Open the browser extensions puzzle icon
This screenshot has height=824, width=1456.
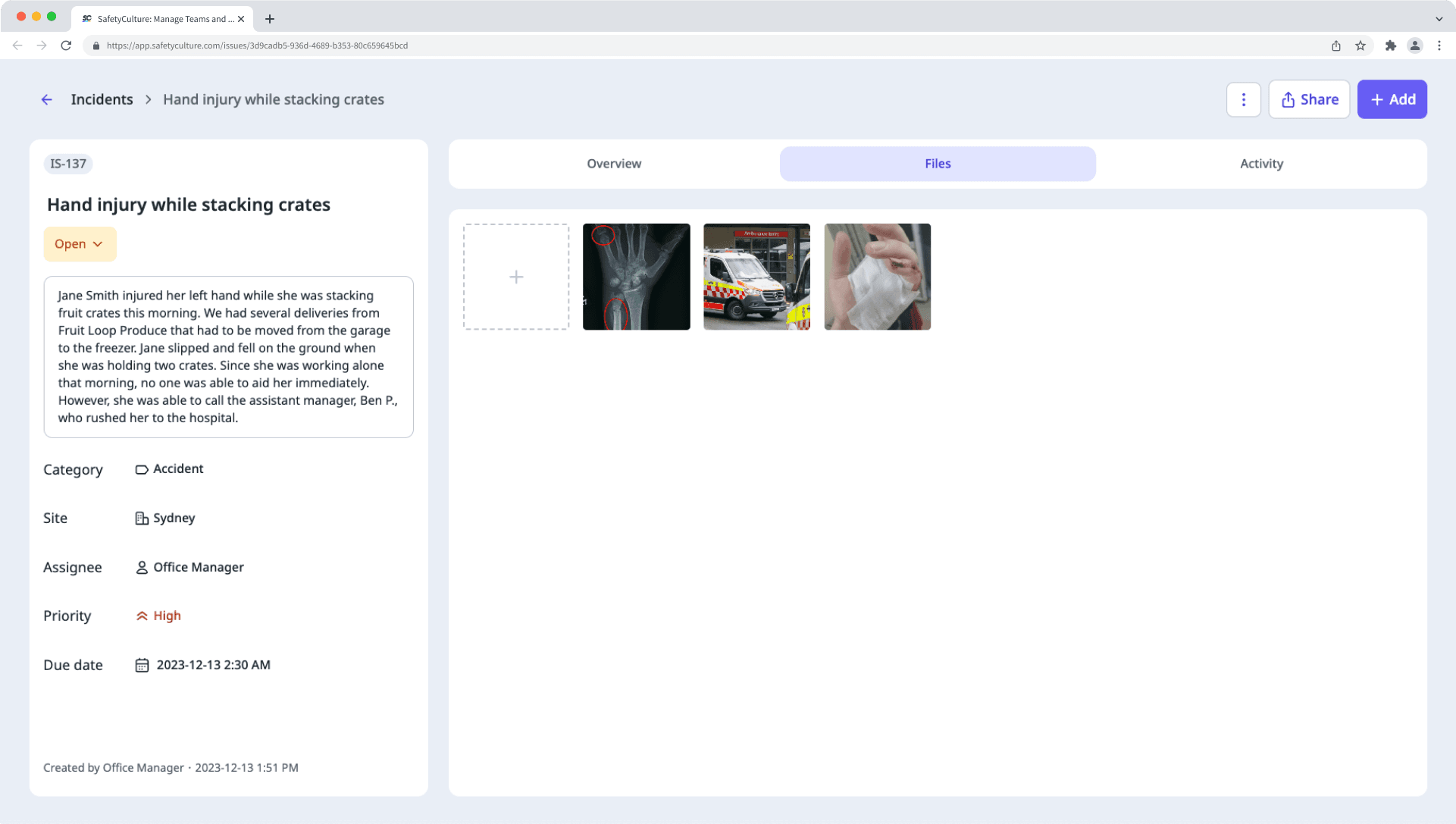point(1390,45)
